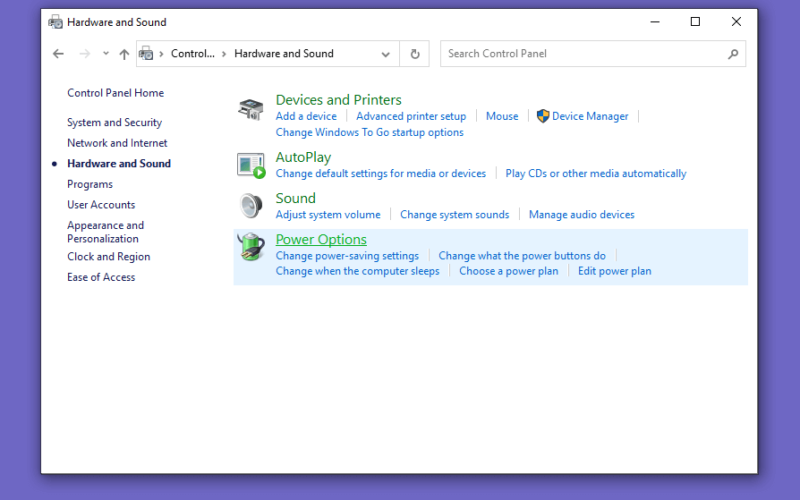Click Change Windows To Go startup options
800x500 pixels.
pos(369,132)
